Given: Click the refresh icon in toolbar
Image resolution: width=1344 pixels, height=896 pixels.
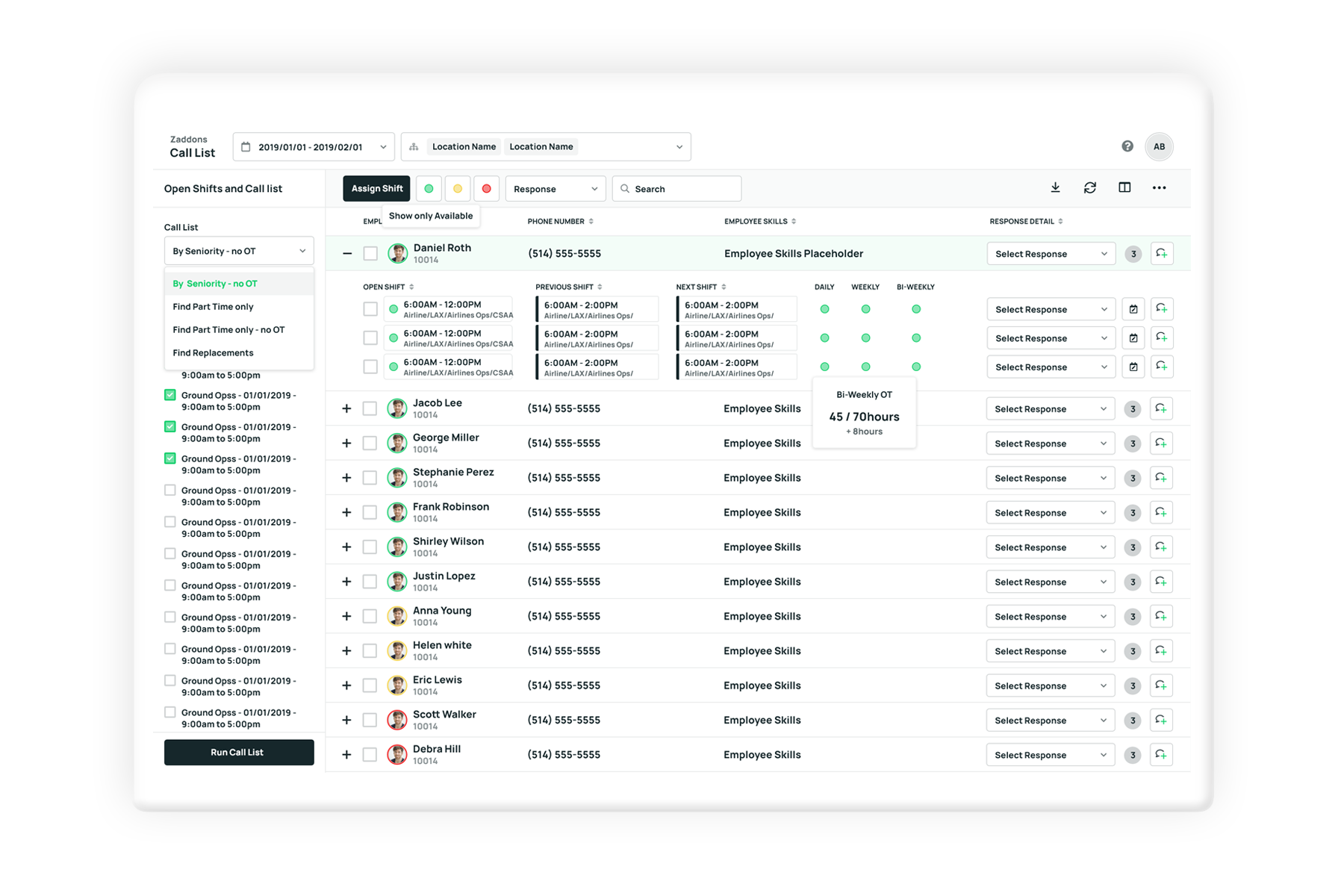Looking at the screenshot, I should pyautogui.click(x=1089, y=188).
